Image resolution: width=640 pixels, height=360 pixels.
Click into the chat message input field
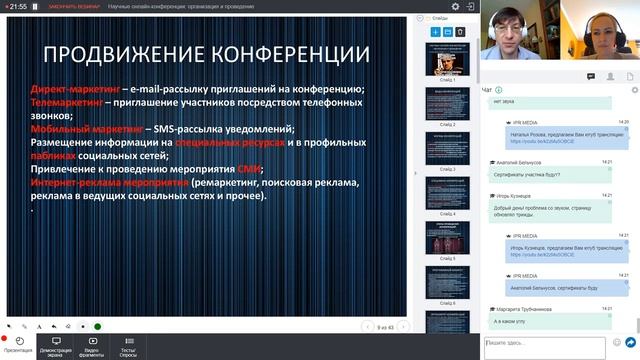pos(545,348)
